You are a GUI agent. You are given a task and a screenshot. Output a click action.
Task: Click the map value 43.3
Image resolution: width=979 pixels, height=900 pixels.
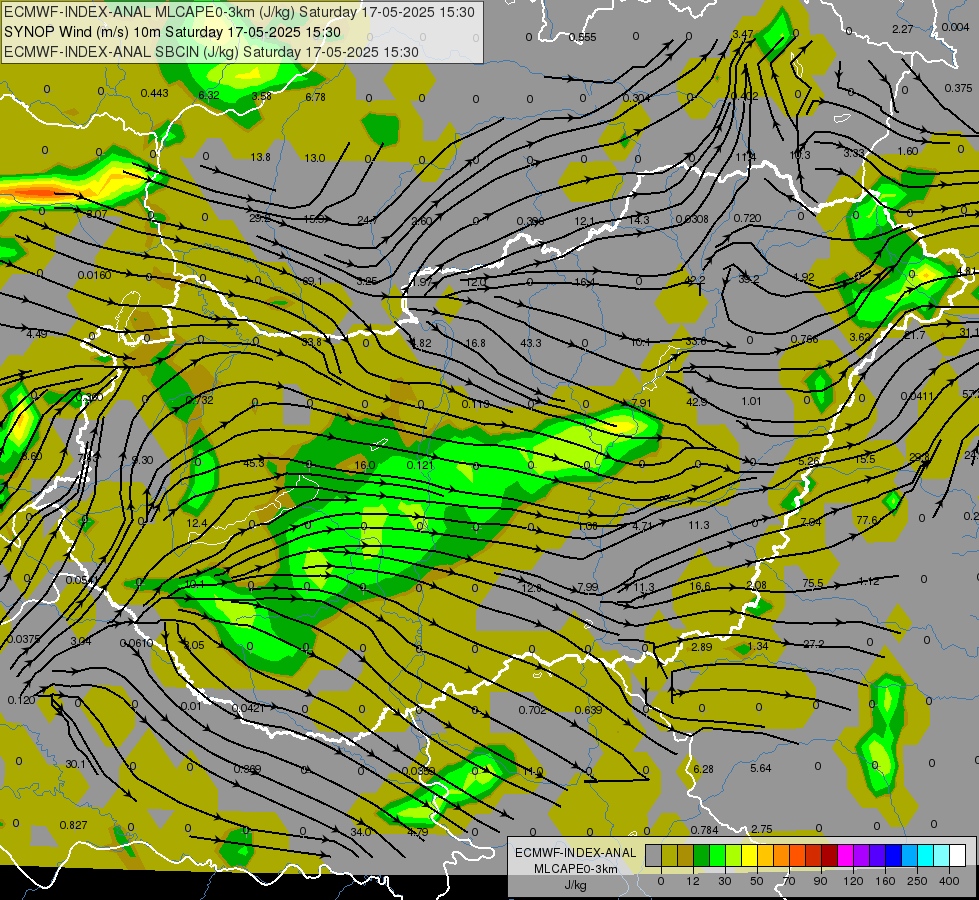[x=531, y=343]
